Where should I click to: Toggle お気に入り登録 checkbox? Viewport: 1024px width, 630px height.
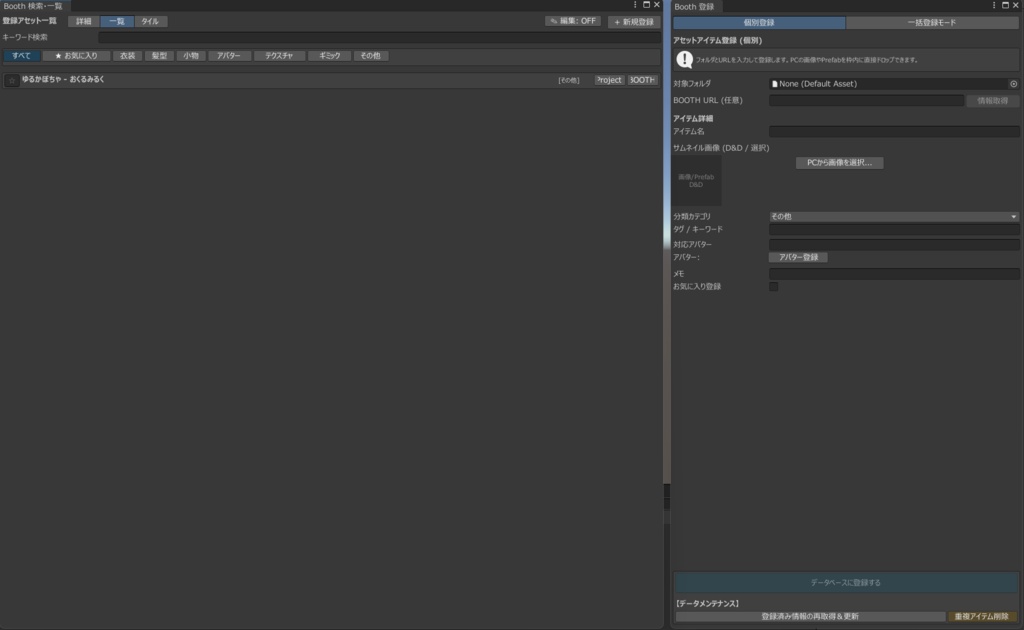point(773,287)
